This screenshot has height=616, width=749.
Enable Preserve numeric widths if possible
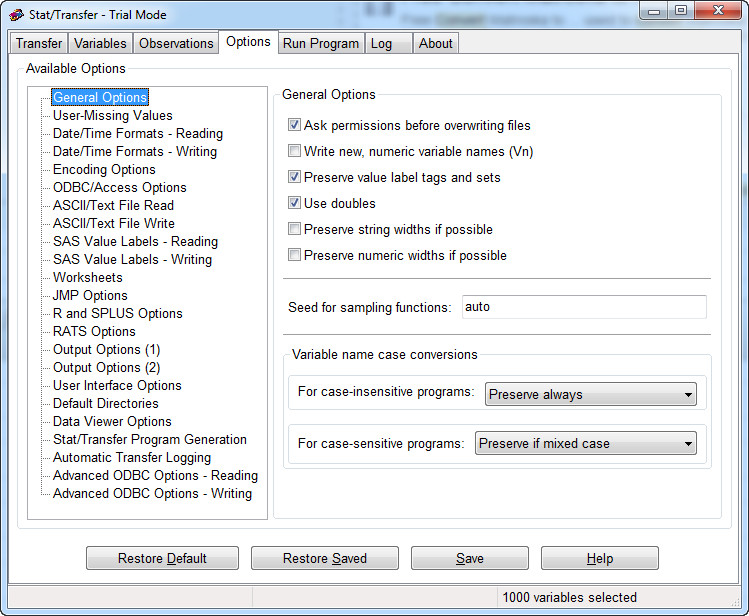294,255
